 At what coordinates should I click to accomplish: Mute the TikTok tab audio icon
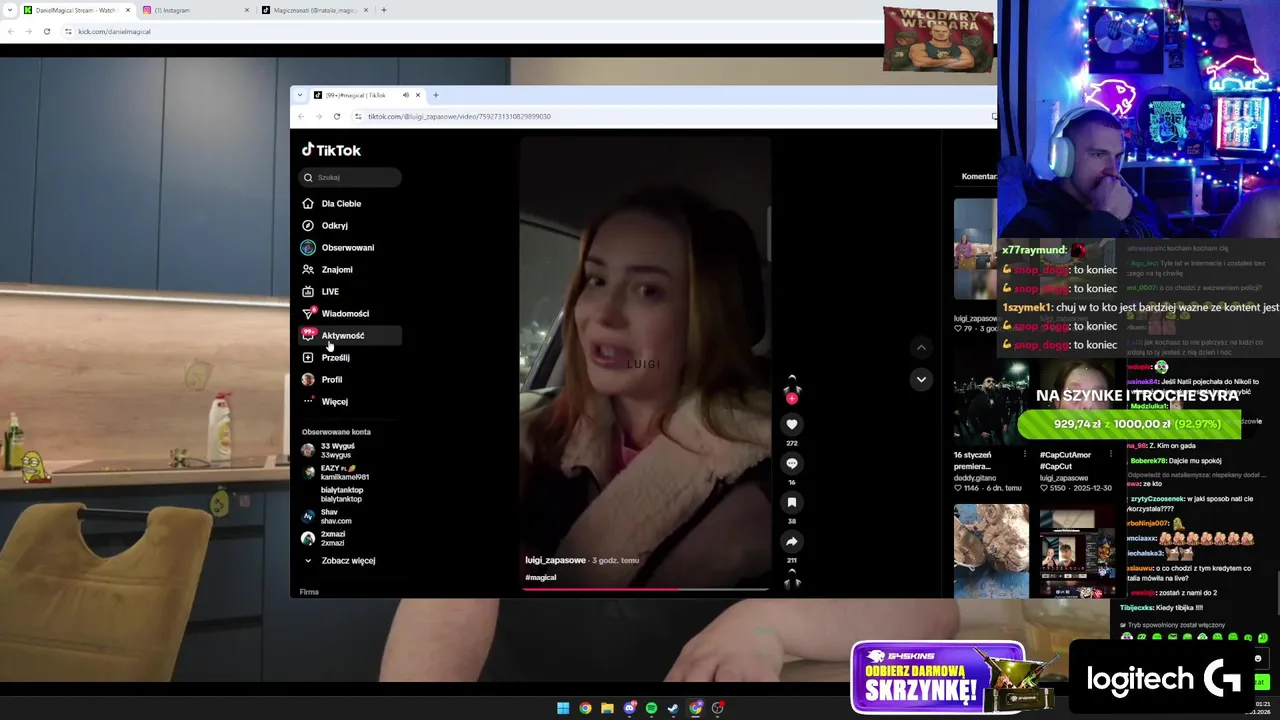point(405,95)
